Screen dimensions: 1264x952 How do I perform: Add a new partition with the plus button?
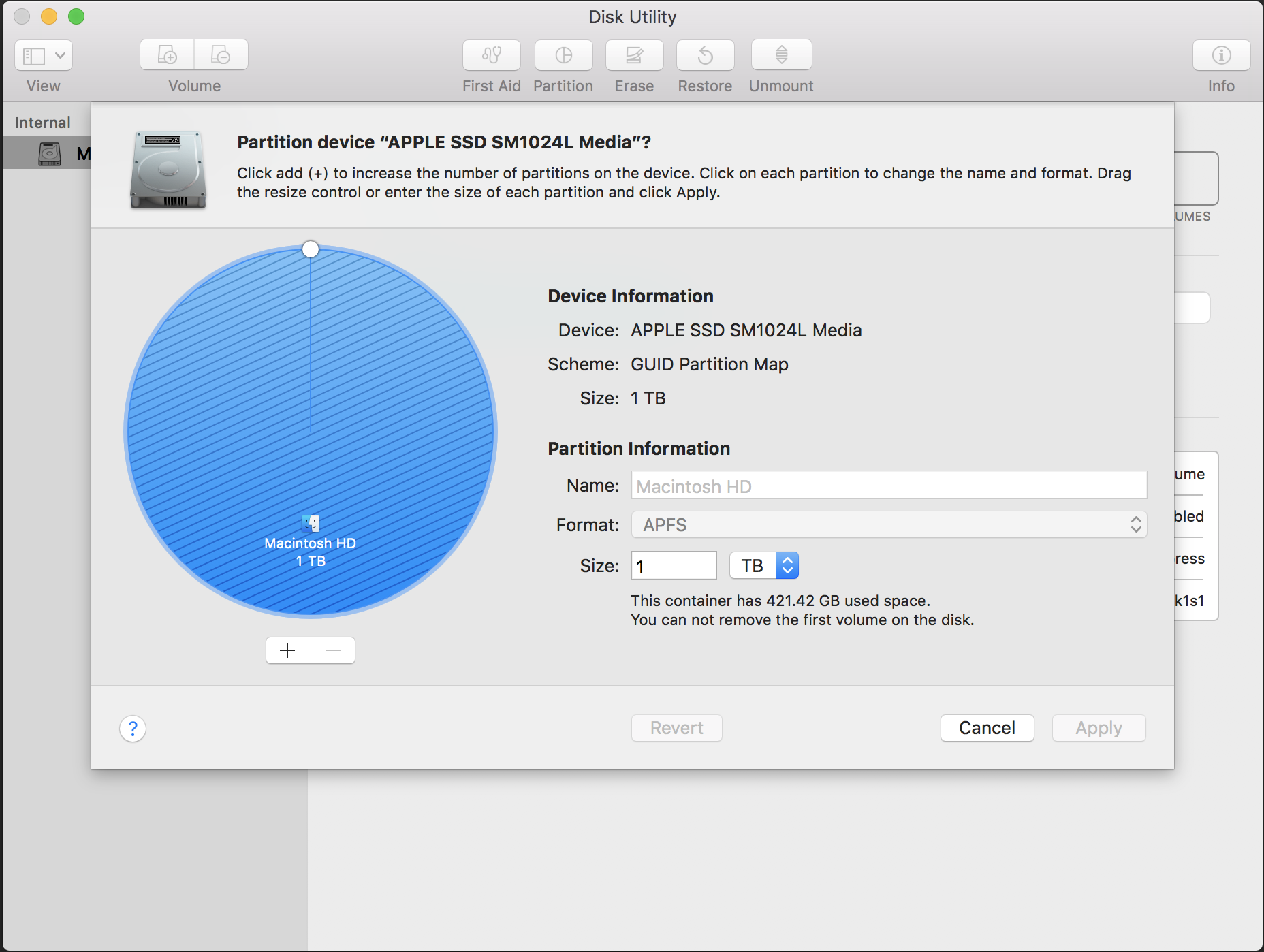click(287, 650)
